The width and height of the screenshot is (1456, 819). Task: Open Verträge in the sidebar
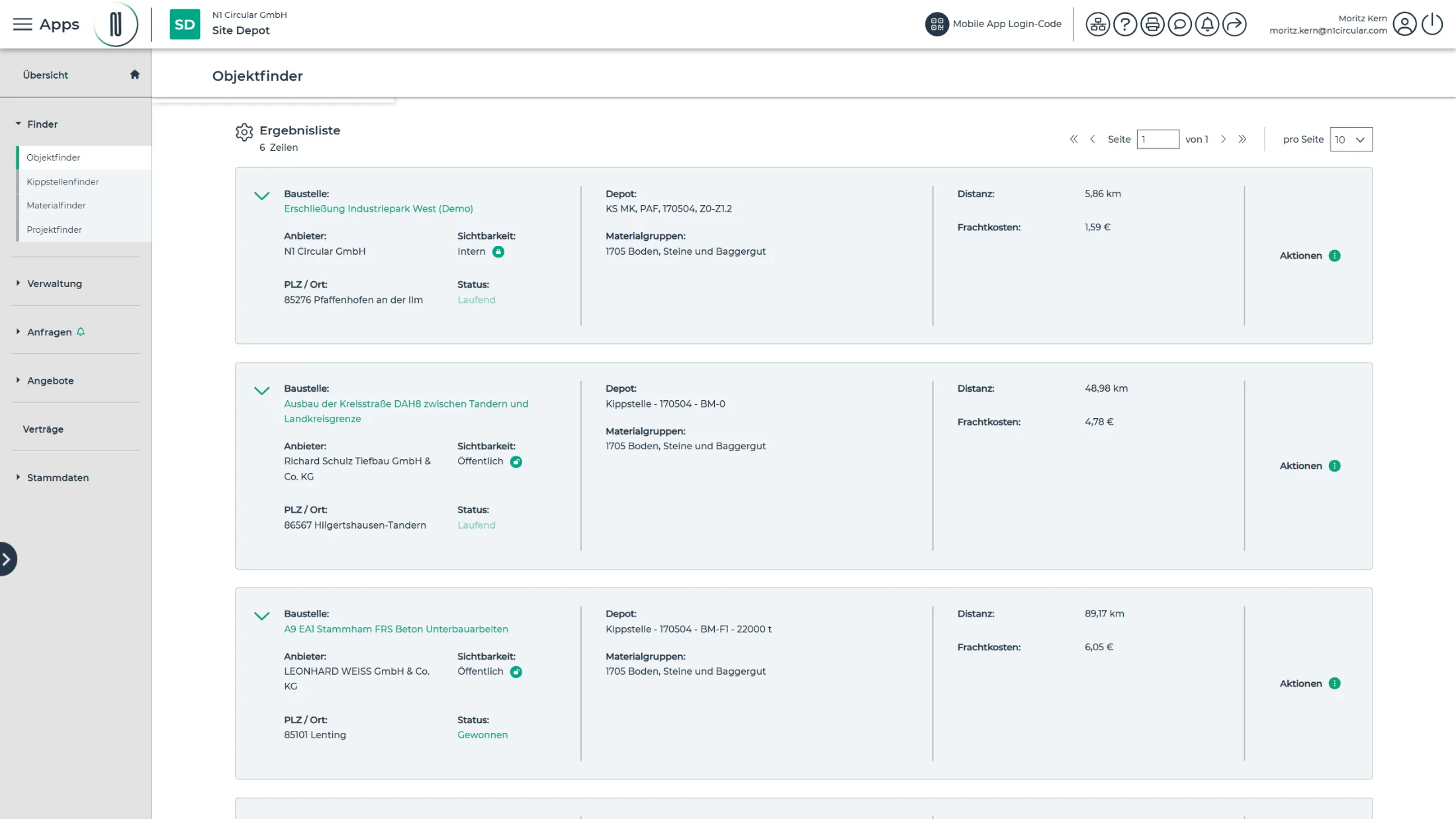point(43,429)
